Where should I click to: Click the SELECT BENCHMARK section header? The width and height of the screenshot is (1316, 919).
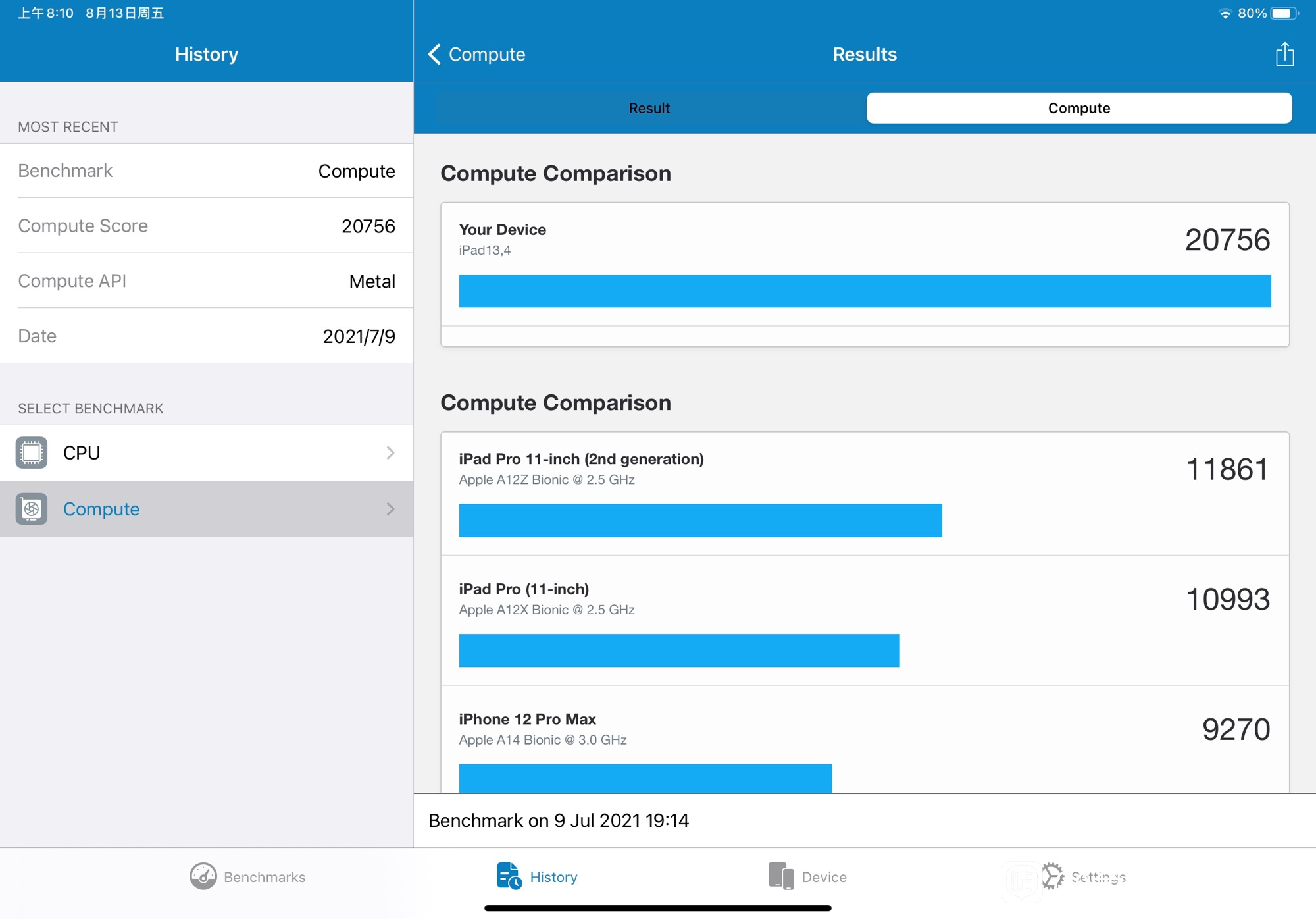91,409
